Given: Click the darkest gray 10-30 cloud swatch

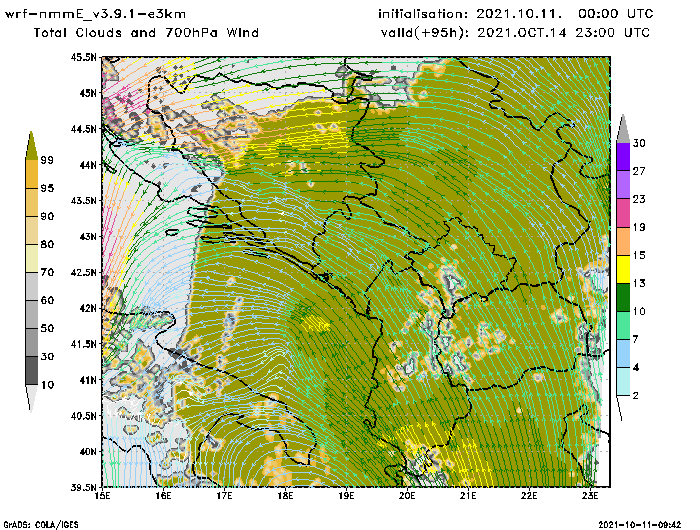Looking at the screenshot, I should point(31,371).
